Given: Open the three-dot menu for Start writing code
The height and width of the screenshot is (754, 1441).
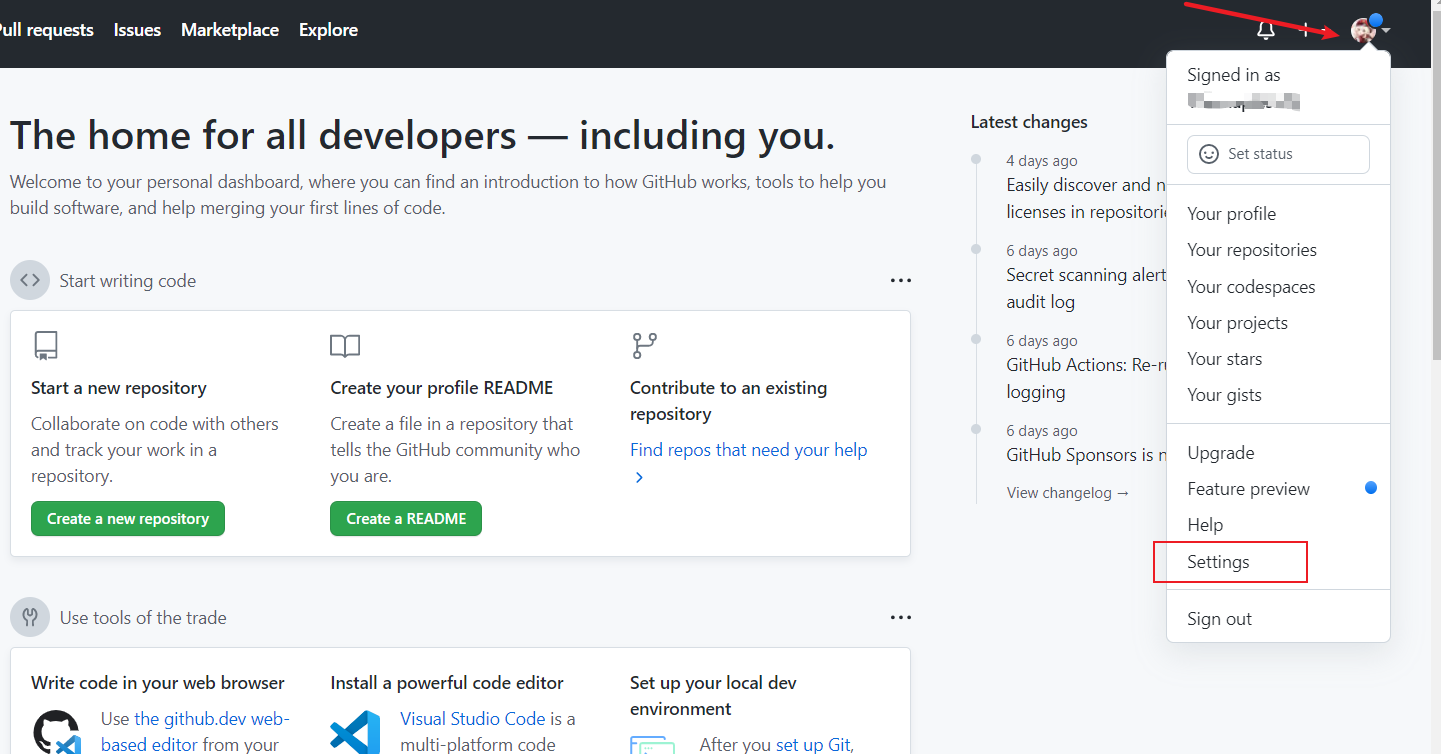Looking at the screenshot, I should click(x=900, y=281).
